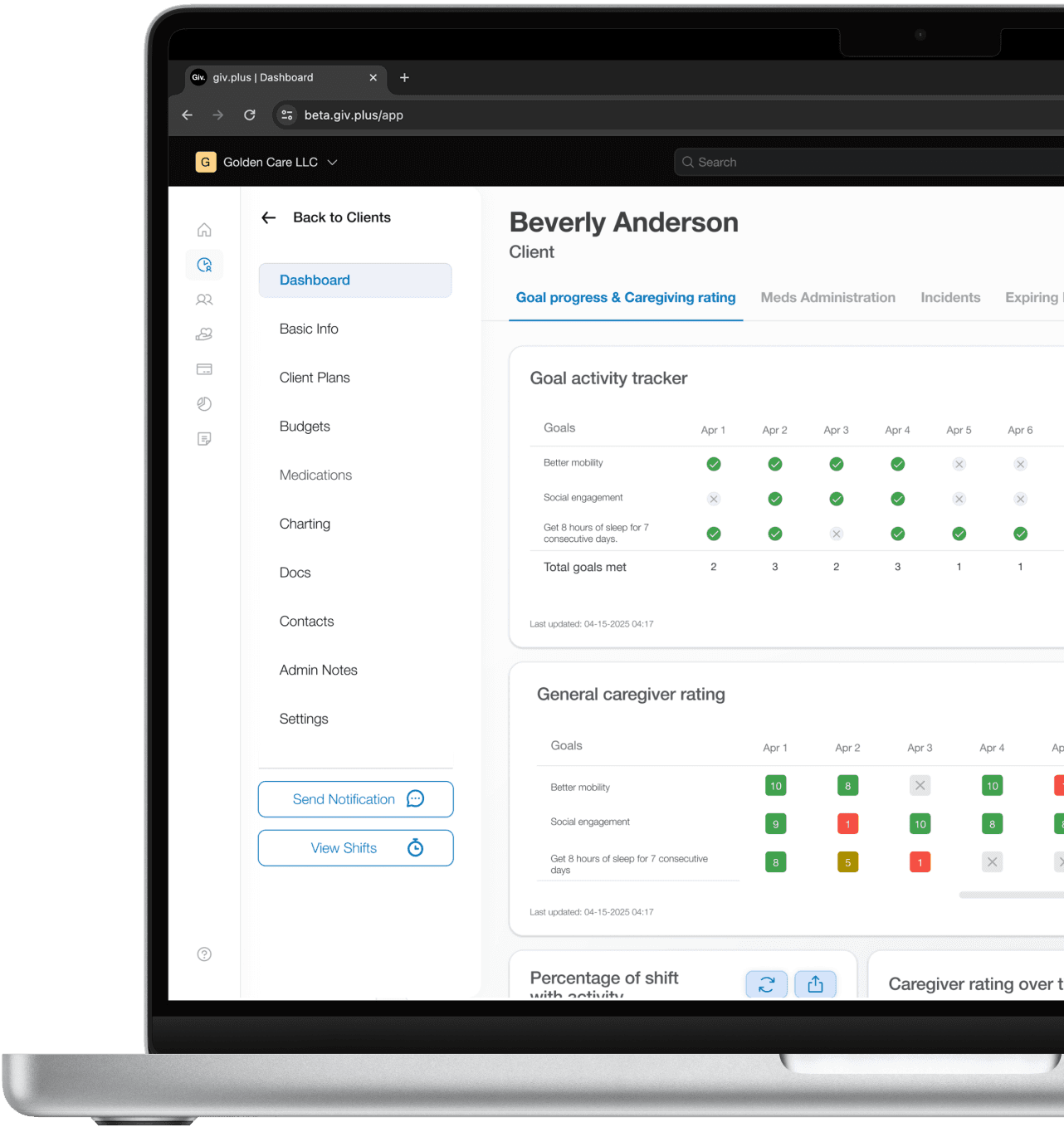Toggle Social engagement X mark for Apr 1
The height and width of the screenshot is (1127, 1064).
(714, 499)
